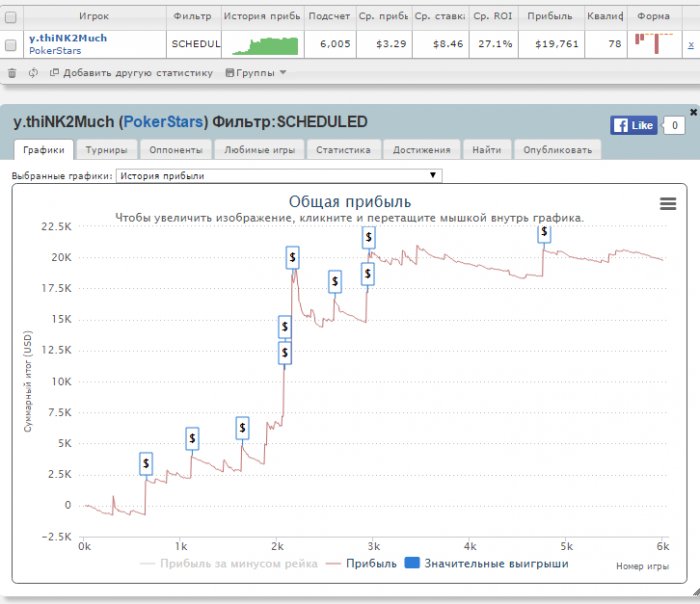
Task: Click the $19,761 profit cell
Action: 551,44
